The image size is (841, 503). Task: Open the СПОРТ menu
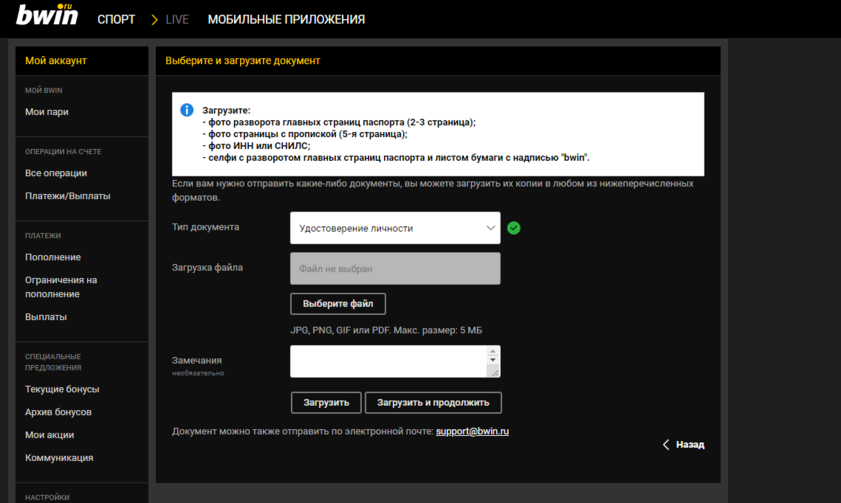116,20
